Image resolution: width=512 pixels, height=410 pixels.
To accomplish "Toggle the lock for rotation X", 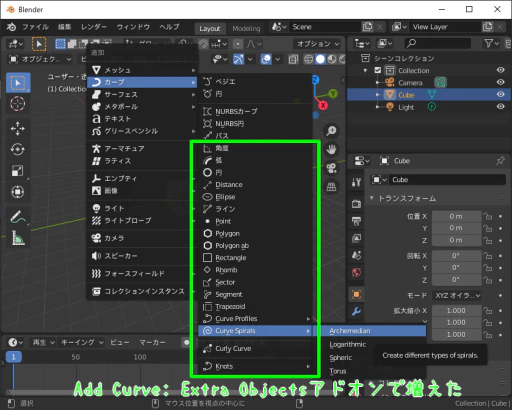I will [x=488, y=256].
